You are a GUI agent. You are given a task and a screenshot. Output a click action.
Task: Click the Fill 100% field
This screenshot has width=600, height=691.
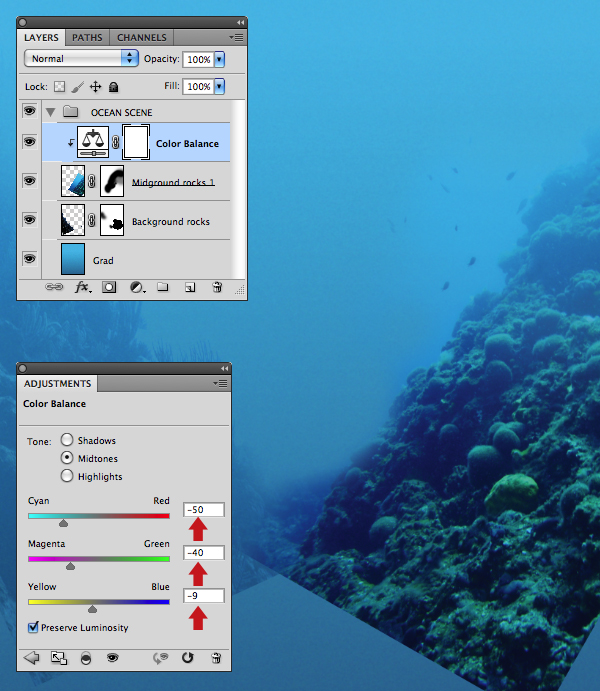point(199,86)
